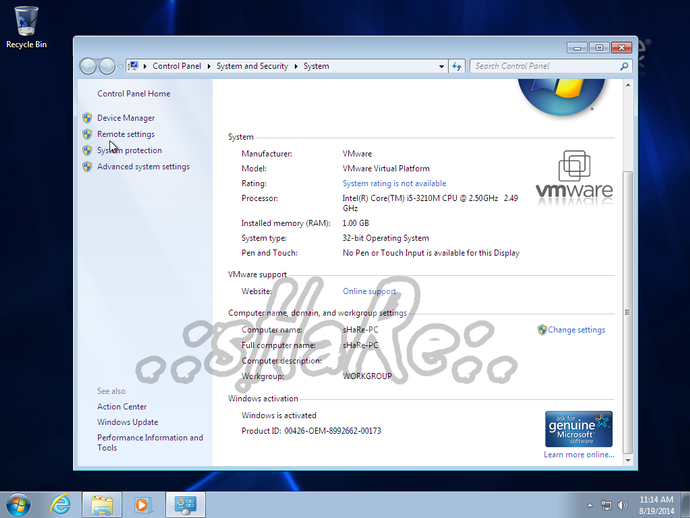Expand arrow before Control Panel breadcrumb
This screenshot has height=518, width=690.
click(x=145, y=66)
